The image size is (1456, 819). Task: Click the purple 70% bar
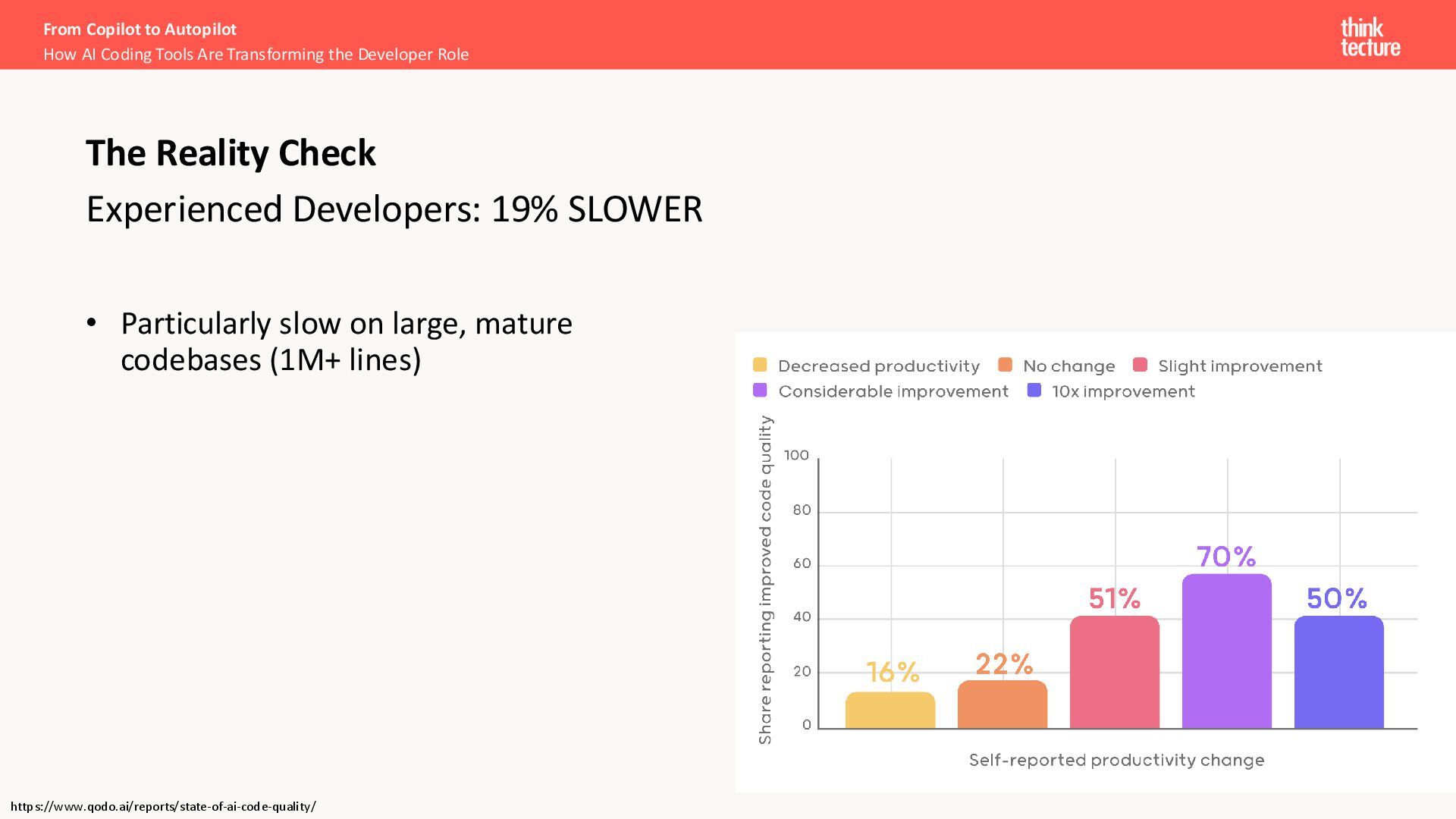(x=1227, y=651)
